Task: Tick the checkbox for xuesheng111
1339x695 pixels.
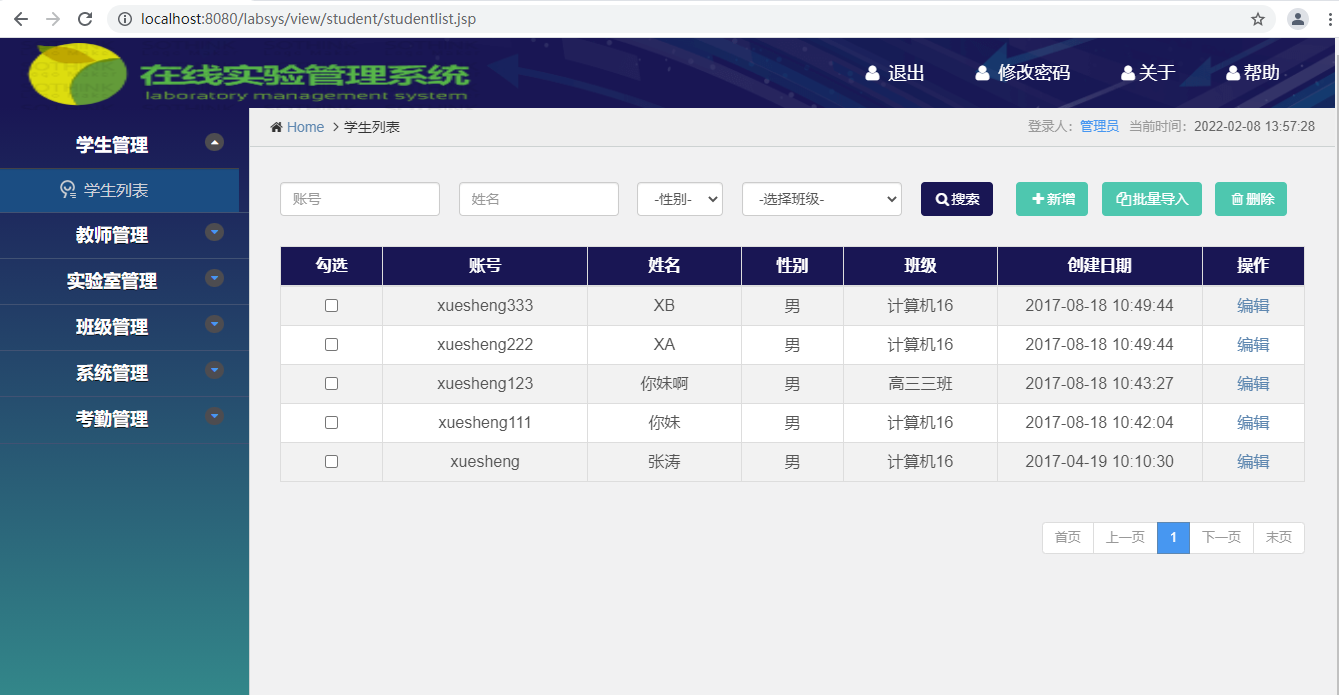Action: pos(331,423)
